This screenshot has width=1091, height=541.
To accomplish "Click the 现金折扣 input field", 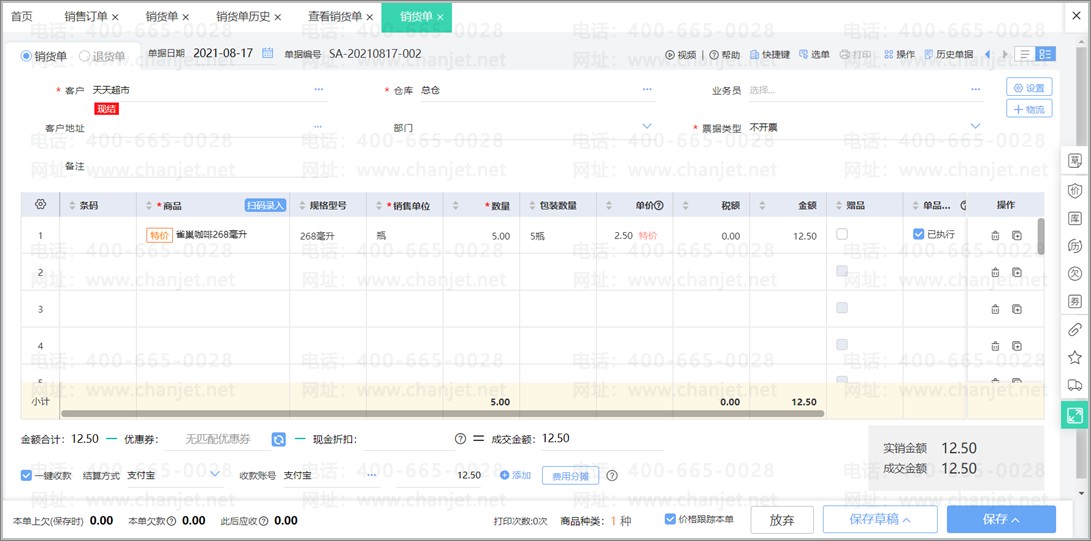I will tap(407, 439).
